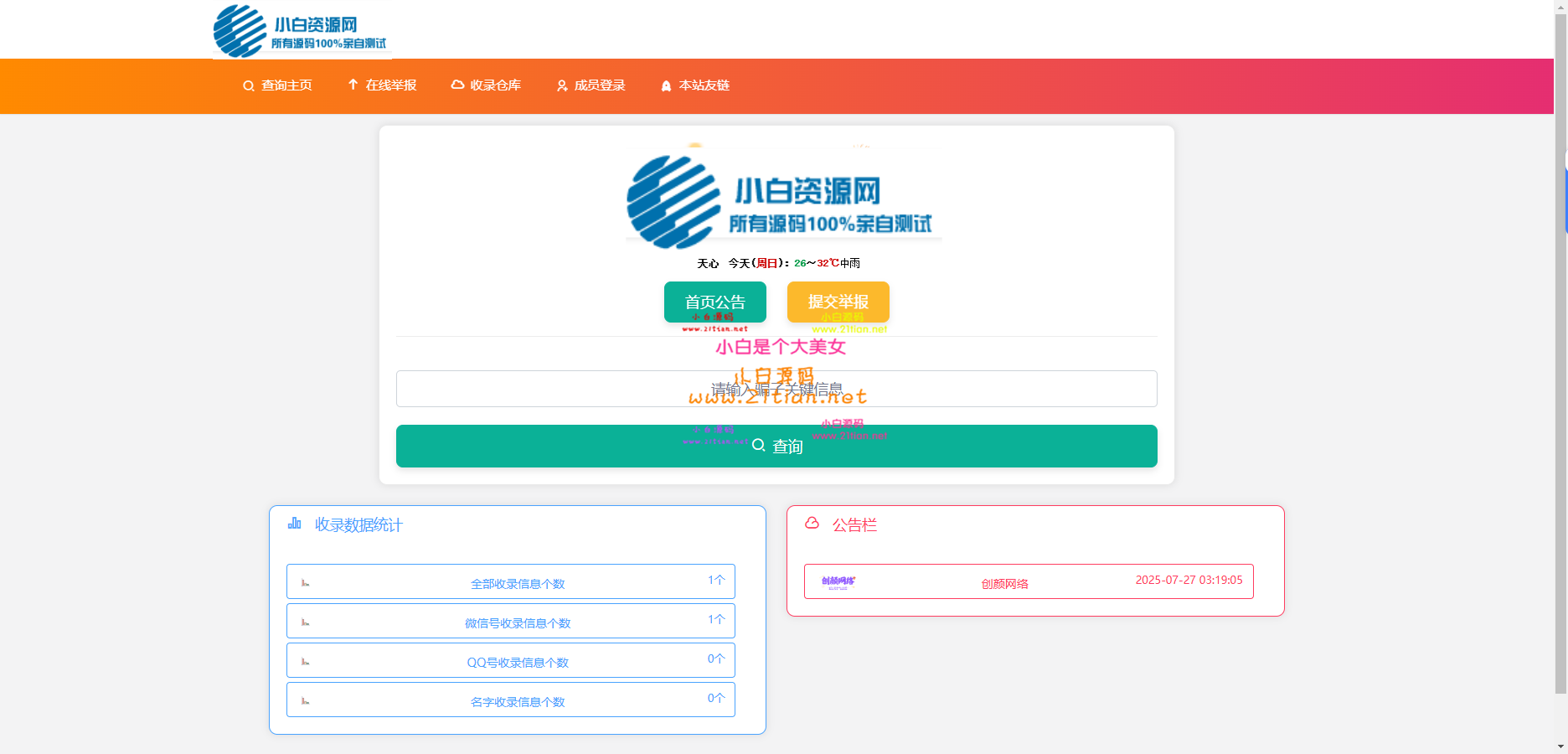Click the small icon in 全部收录信息个数 row

tap(305, 583)
